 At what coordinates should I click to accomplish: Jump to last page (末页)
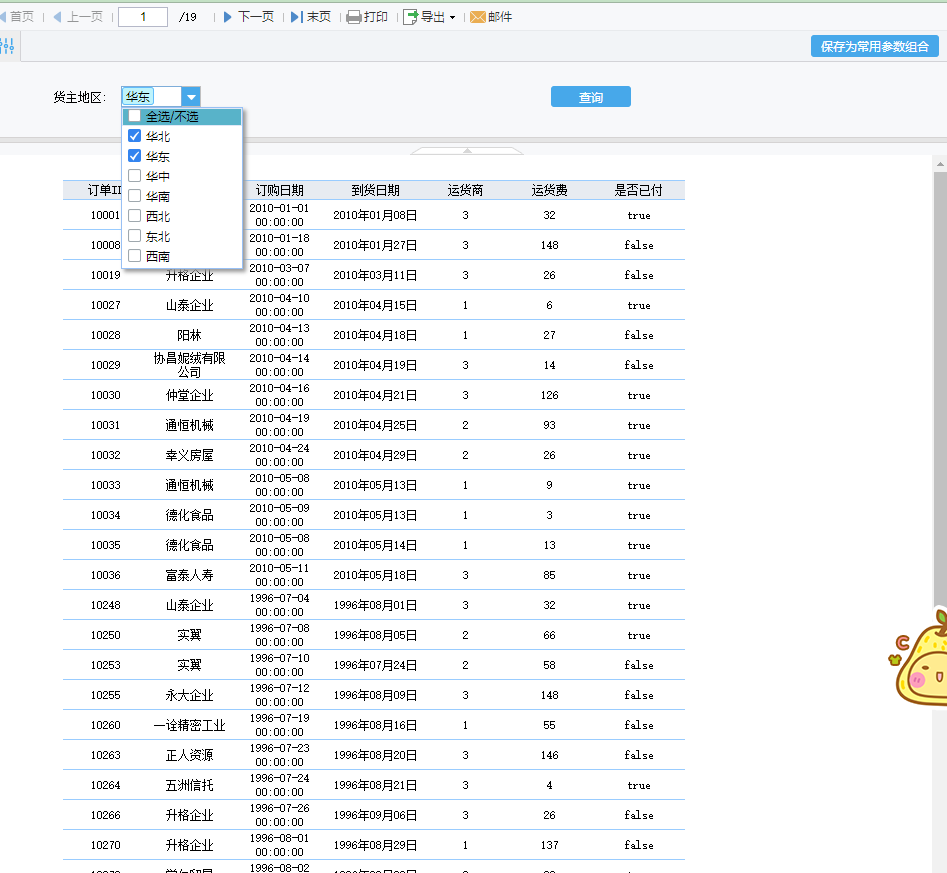(311, 17)
